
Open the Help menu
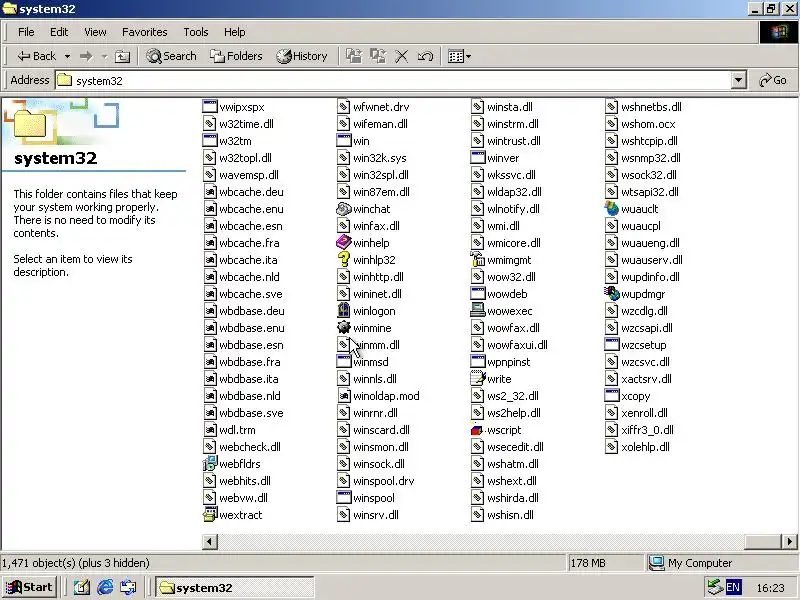coord(235,32)
